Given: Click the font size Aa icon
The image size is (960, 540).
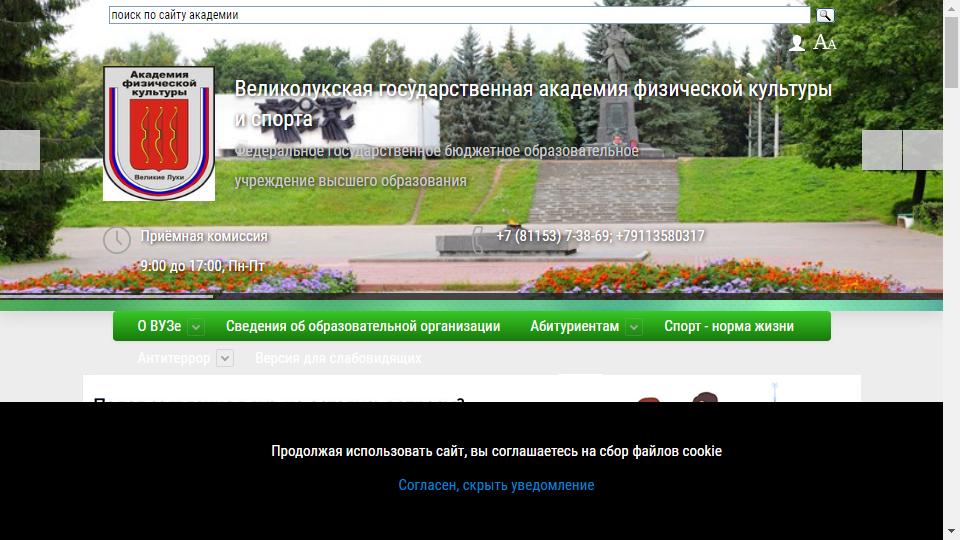Looking at the screenshot, I should click(x=825, y=43).
